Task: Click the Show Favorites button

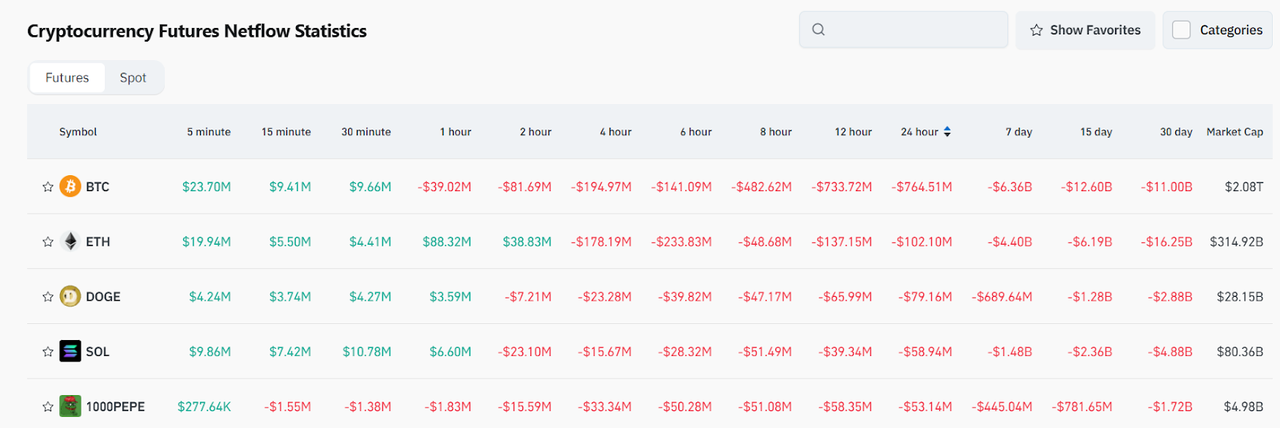Action: point(1085,30)
